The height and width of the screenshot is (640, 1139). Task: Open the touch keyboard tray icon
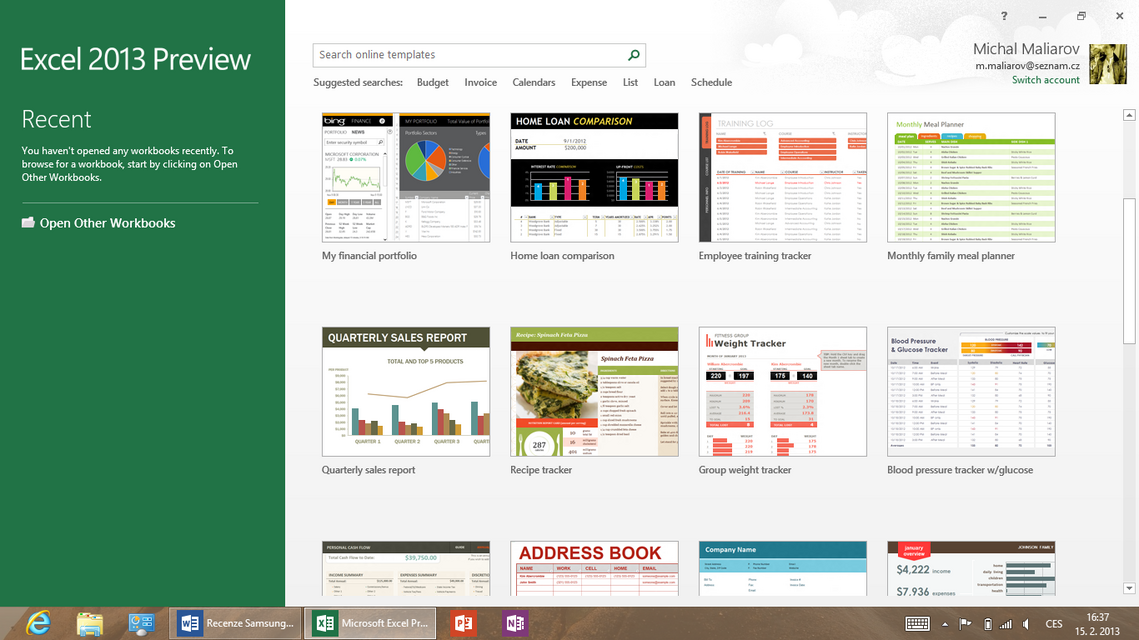coord(917,624)
